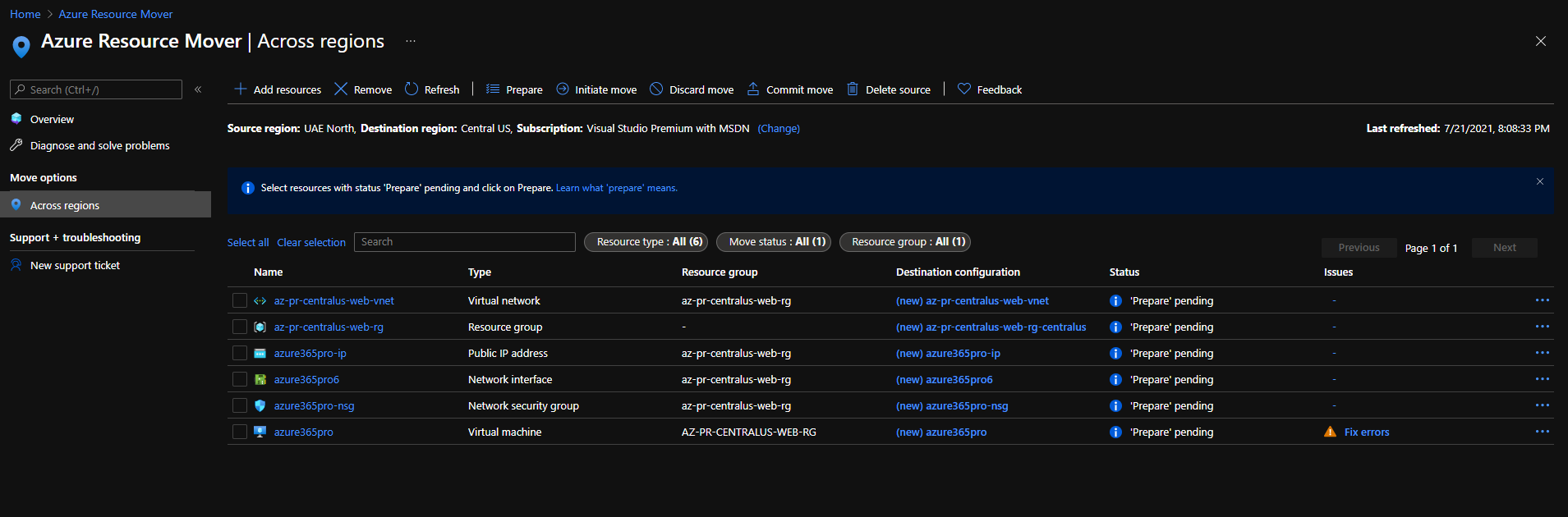Open the Overview page in sidebar

[x=52, y=119]
